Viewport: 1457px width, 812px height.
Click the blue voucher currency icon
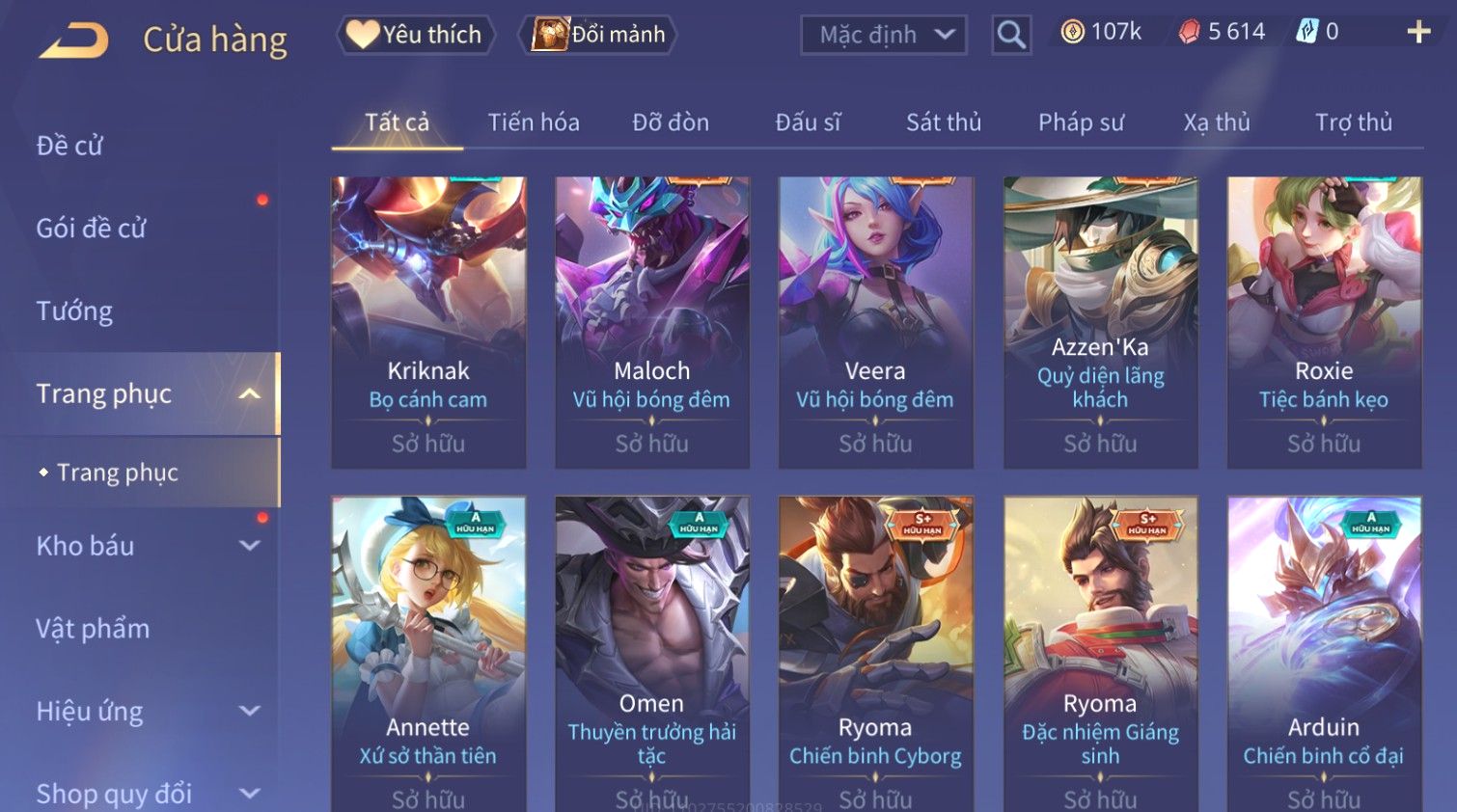tap(1306, 32)
